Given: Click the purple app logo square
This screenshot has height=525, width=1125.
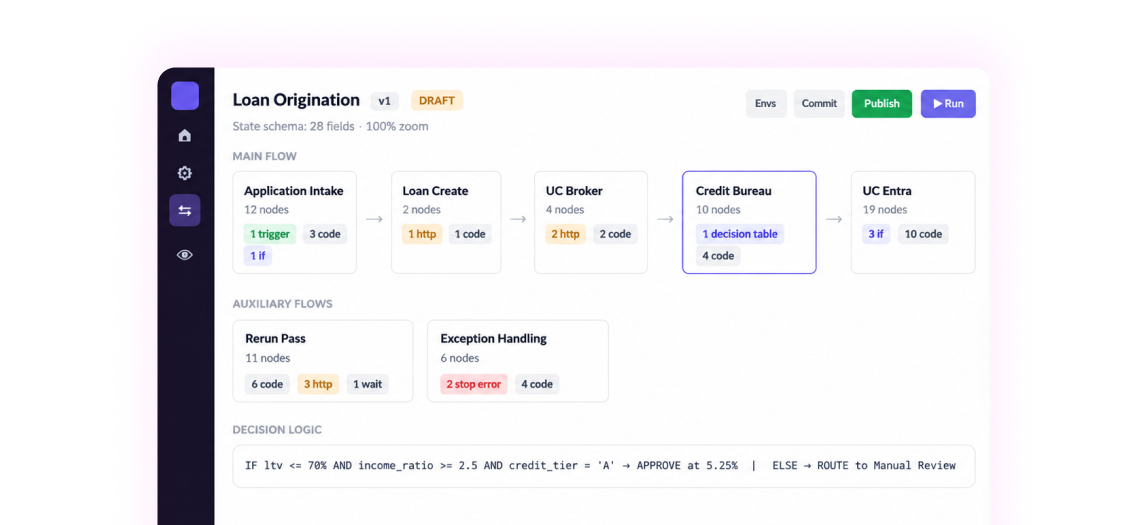Looking at the screenshot, I should click(x=185, y=95).
